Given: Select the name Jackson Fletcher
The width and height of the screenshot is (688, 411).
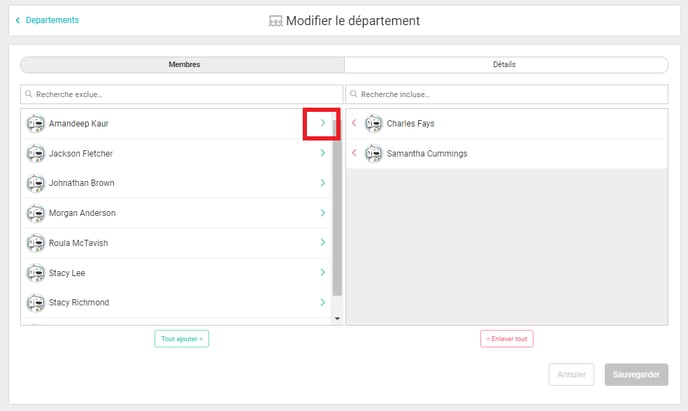Looking at the screenshot, I should click(81, 154).
